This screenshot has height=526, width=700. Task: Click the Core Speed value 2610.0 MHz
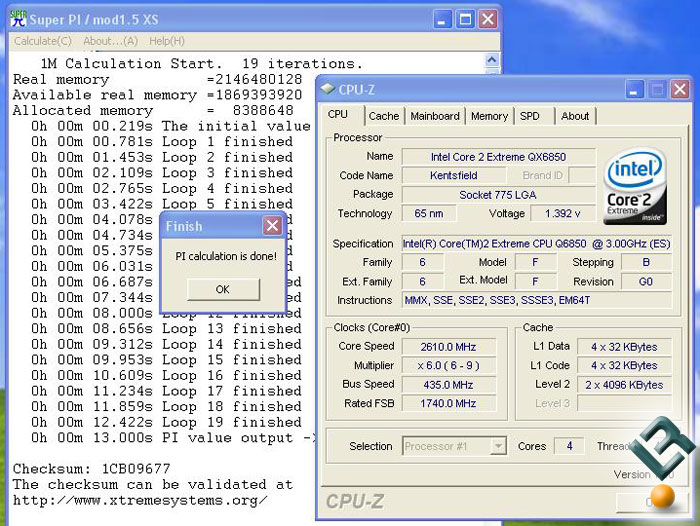click(448, 347)
